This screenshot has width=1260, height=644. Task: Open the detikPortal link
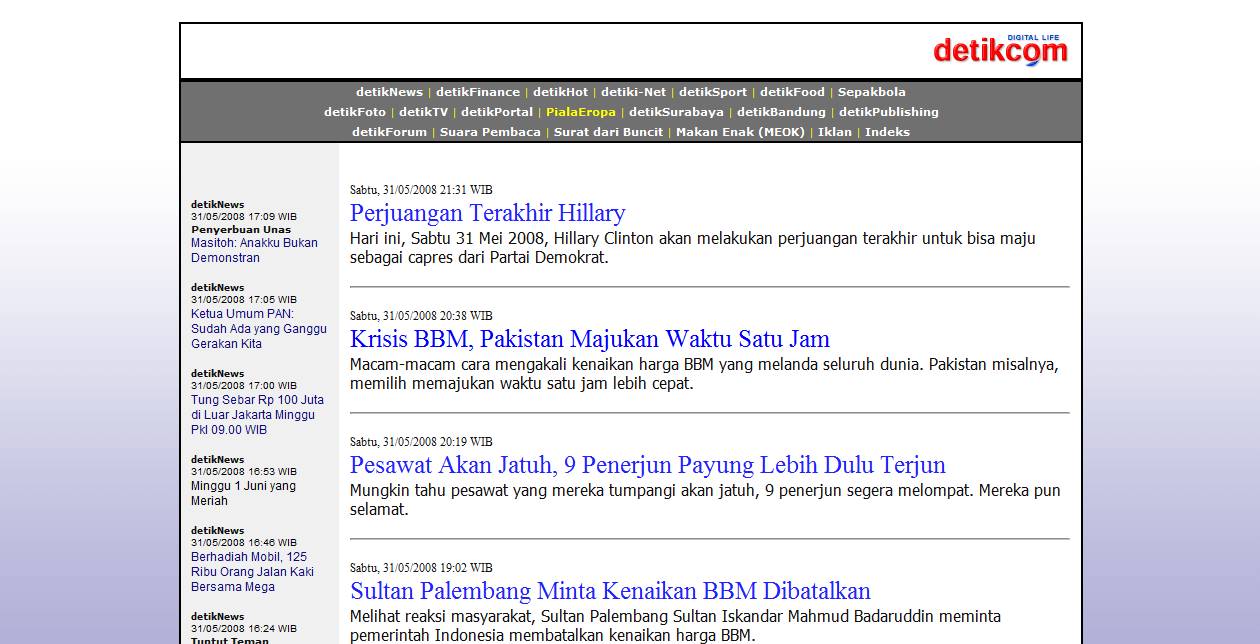point(497,112)
